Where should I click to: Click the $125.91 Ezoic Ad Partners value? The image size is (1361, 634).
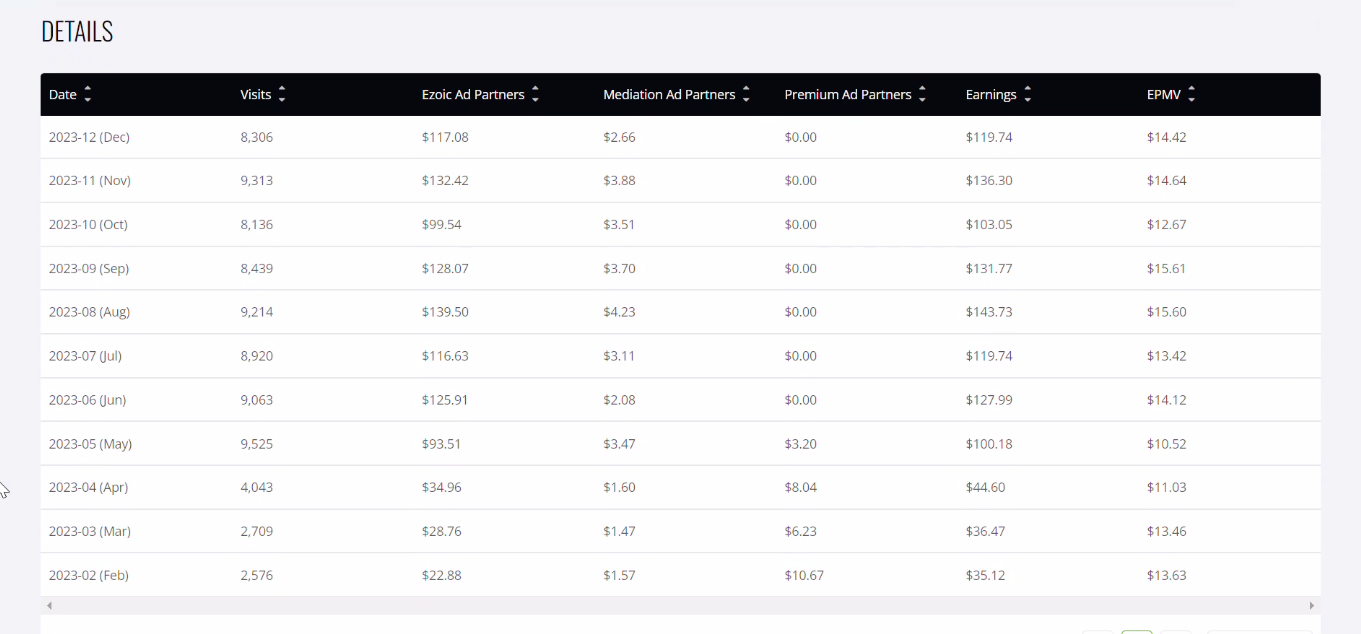(x=445, y=400)
